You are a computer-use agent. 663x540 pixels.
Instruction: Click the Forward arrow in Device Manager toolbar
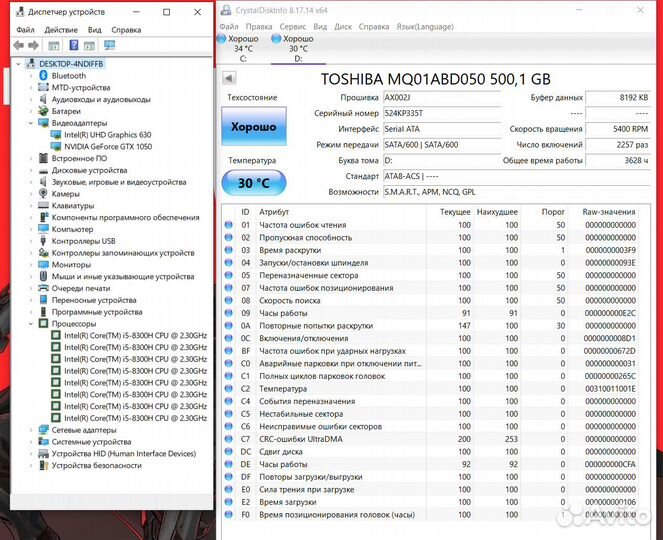click(33, 45)
